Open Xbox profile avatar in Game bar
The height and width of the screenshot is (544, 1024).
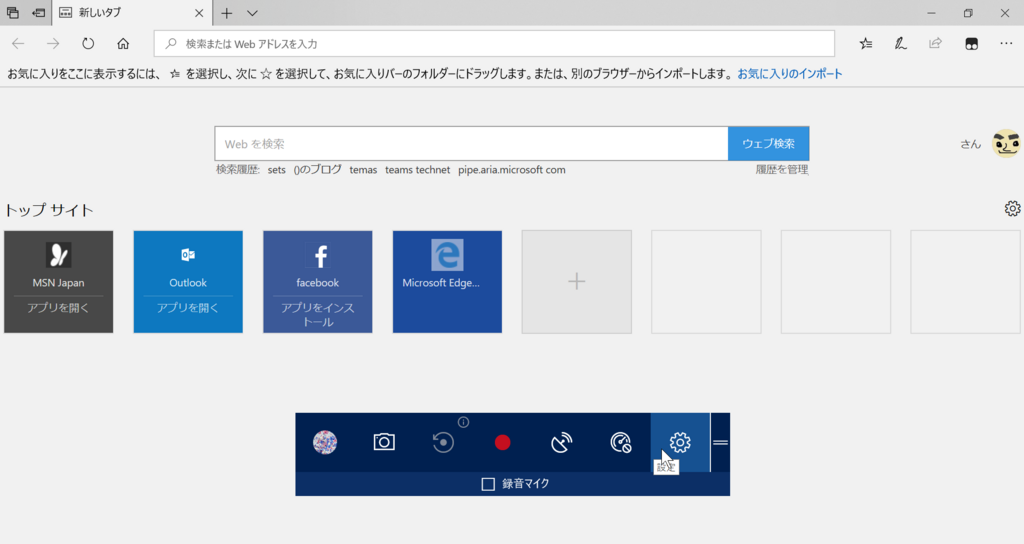325,442
